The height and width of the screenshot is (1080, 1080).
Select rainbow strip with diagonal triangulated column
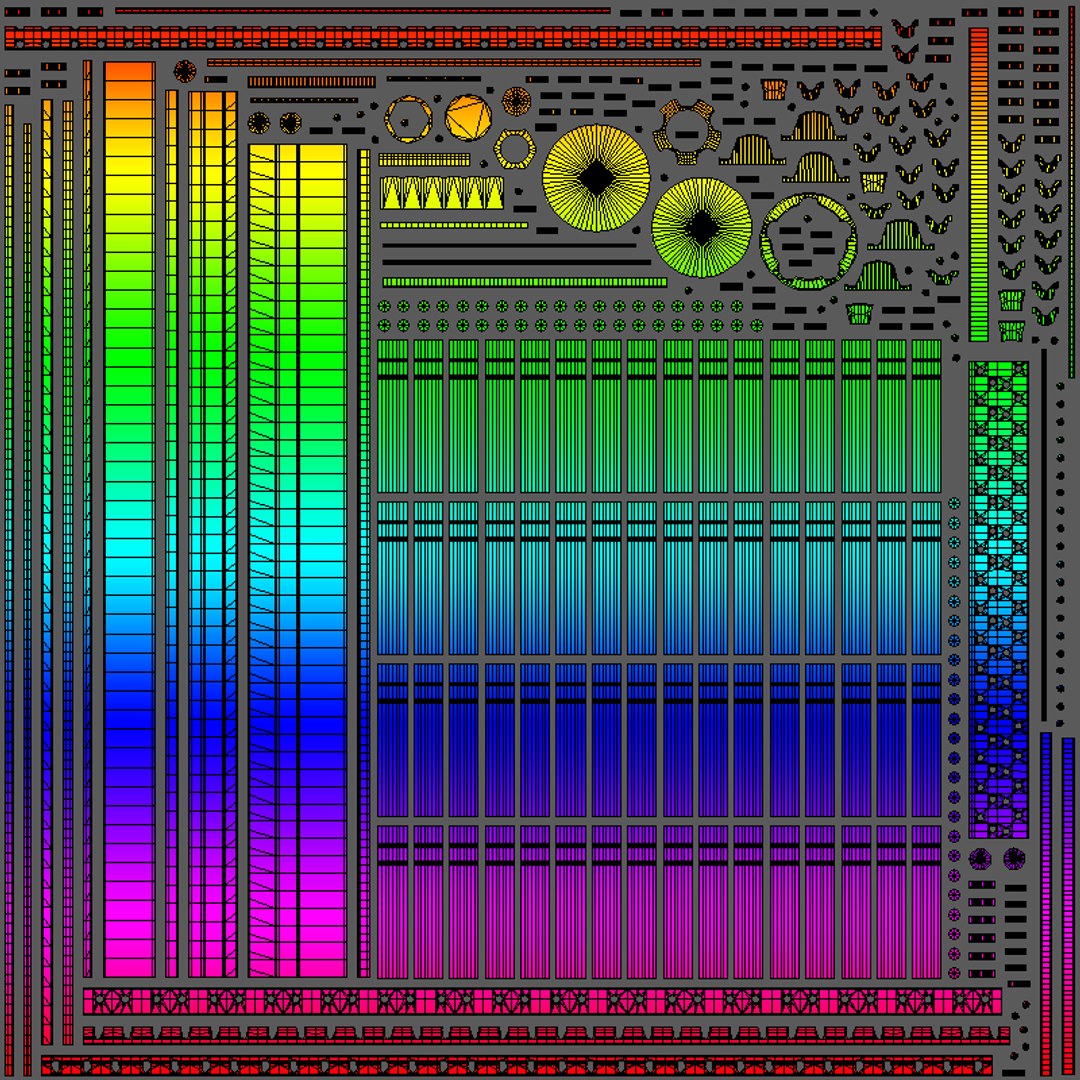click(298, 560)
